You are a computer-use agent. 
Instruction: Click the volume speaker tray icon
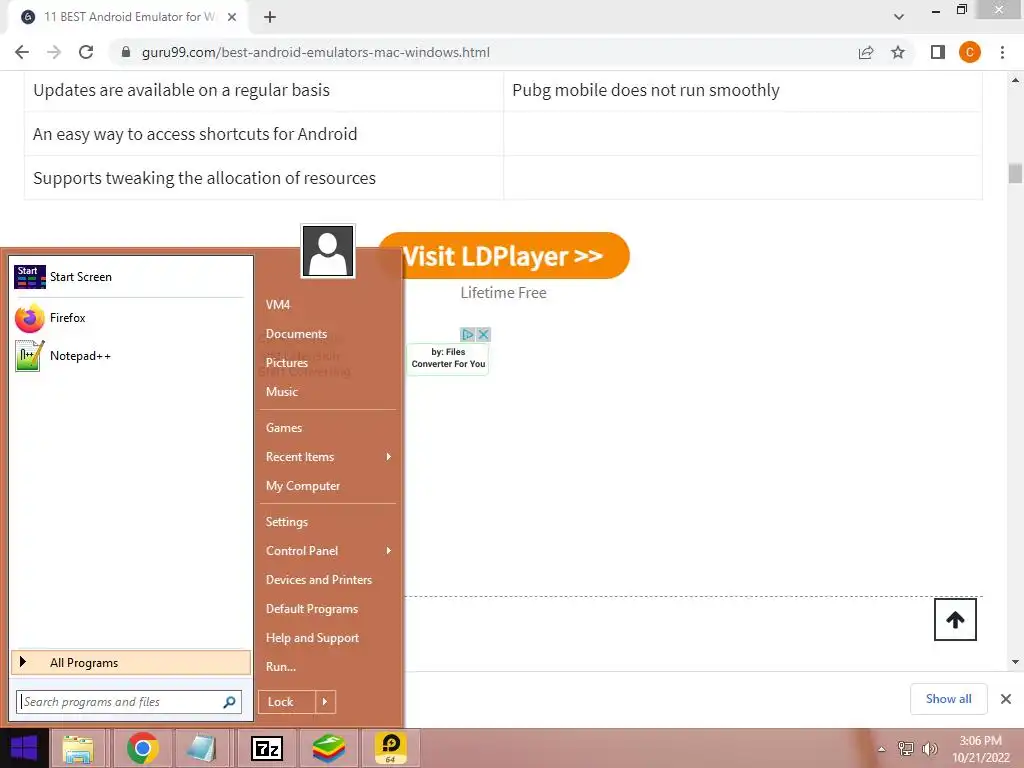click(x=930, y=749)
